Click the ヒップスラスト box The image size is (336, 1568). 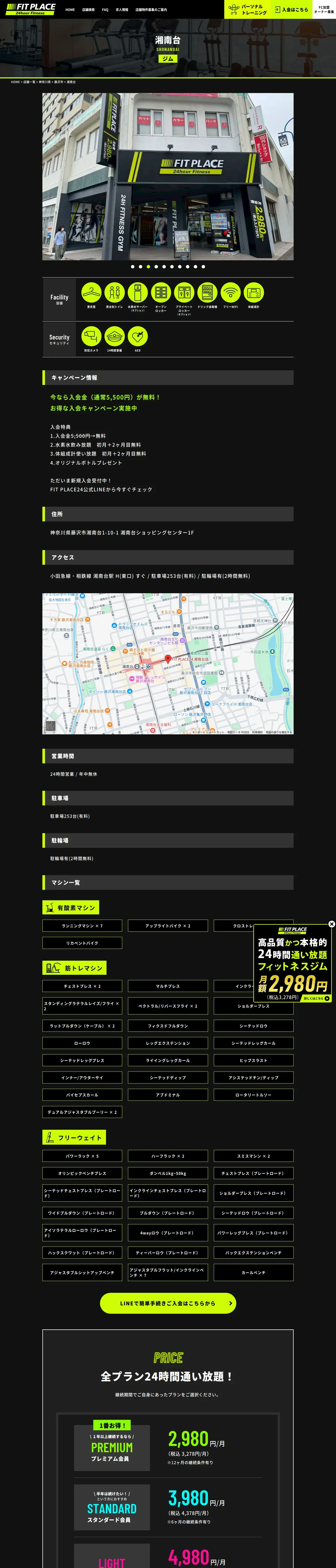254,1060
